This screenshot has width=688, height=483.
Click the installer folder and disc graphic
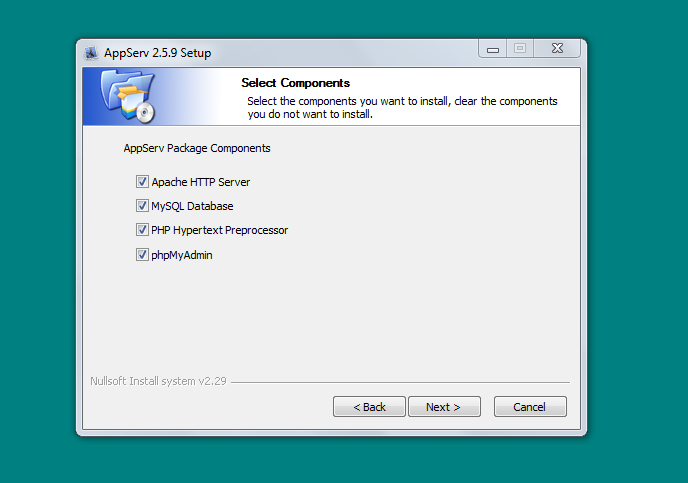coord(128,97)
